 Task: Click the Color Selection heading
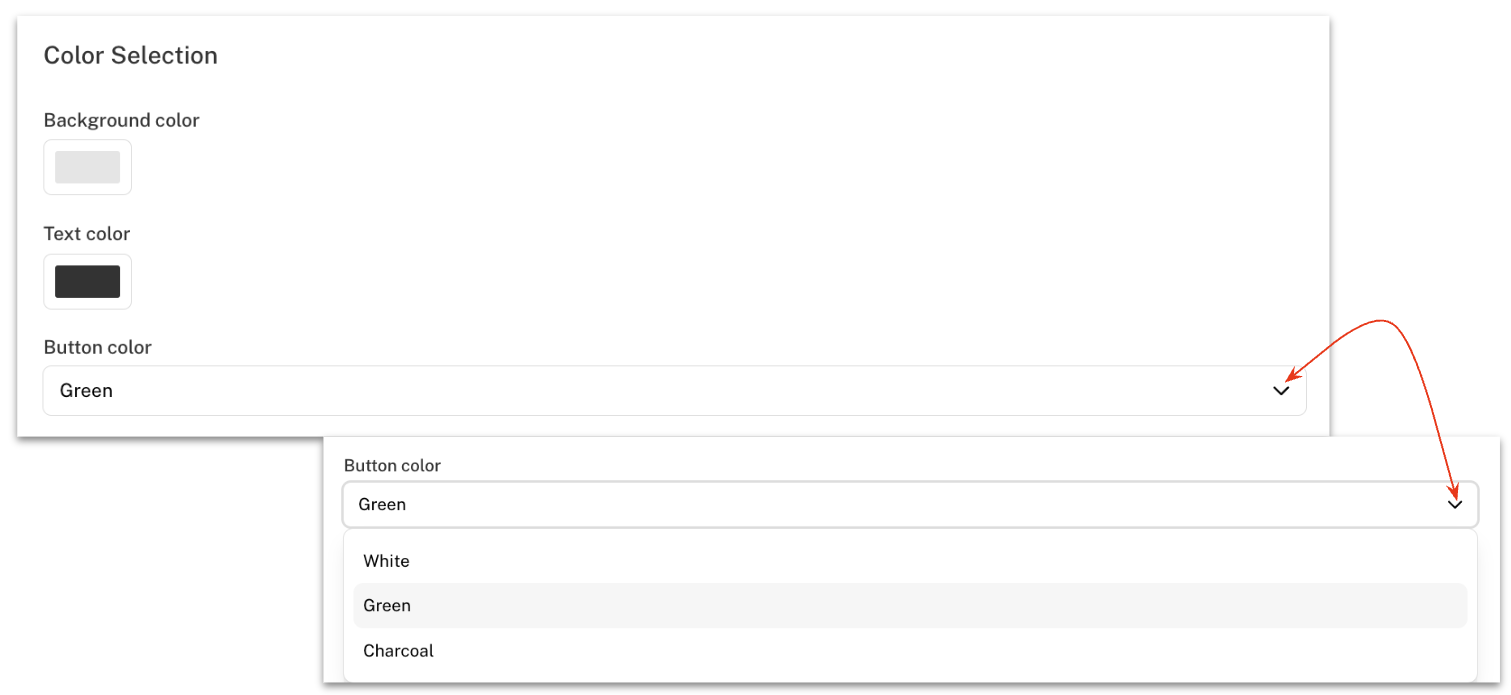tap(130, 56)
